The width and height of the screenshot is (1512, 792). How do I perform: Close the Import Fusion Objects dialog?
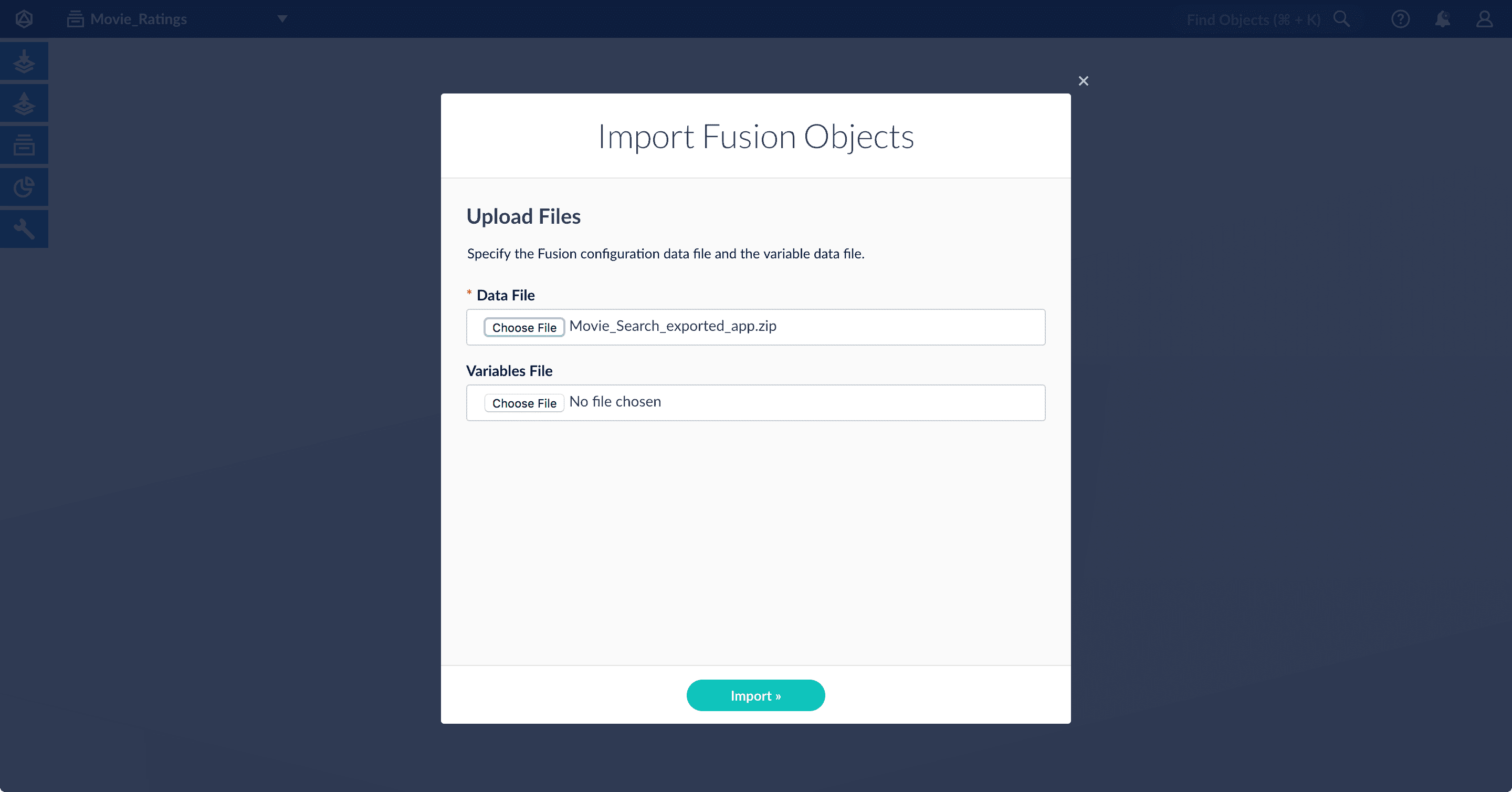[1083, 80]
